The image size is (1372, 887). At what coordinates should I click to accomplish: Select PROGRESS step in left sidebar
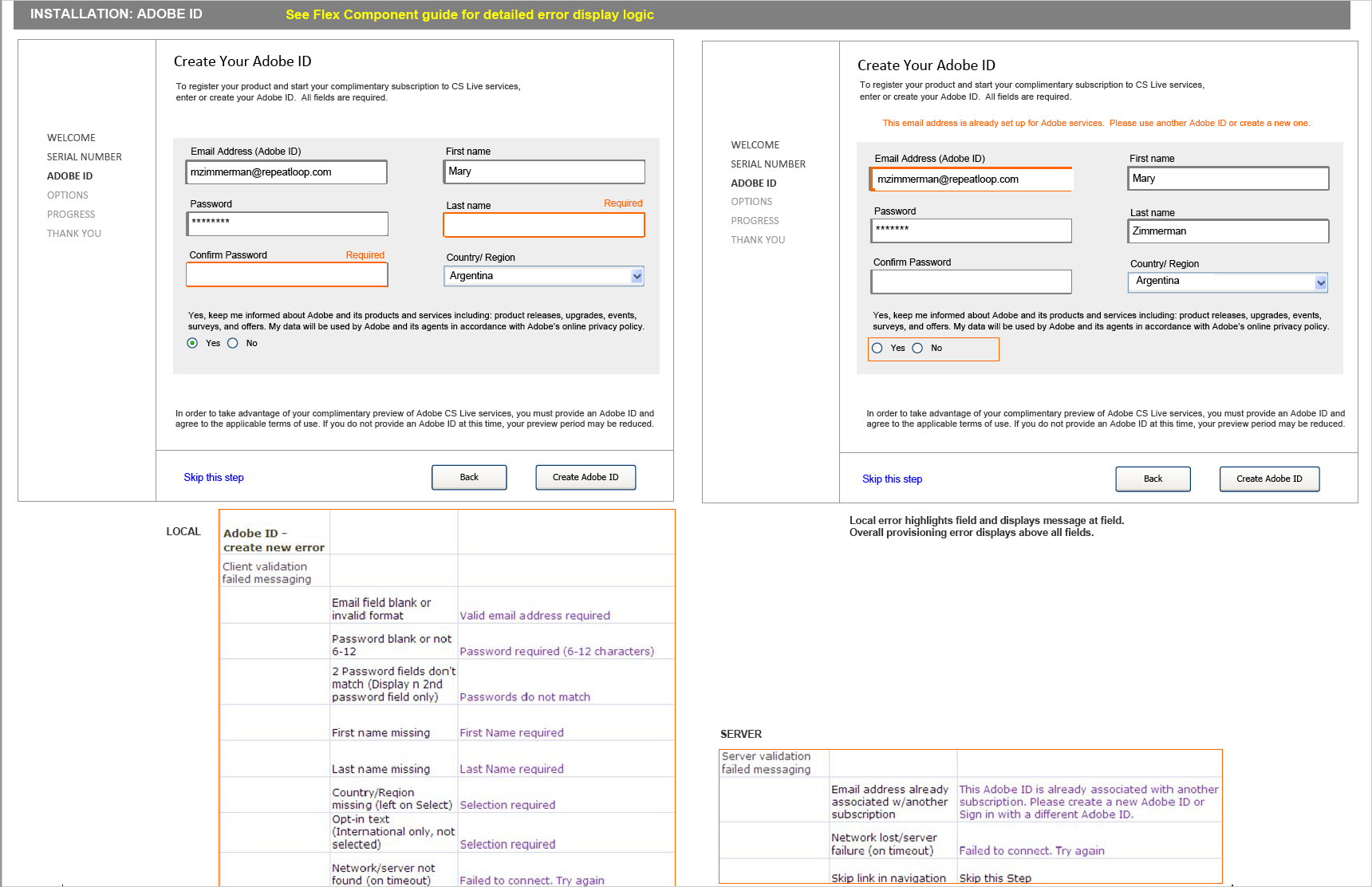71,215
